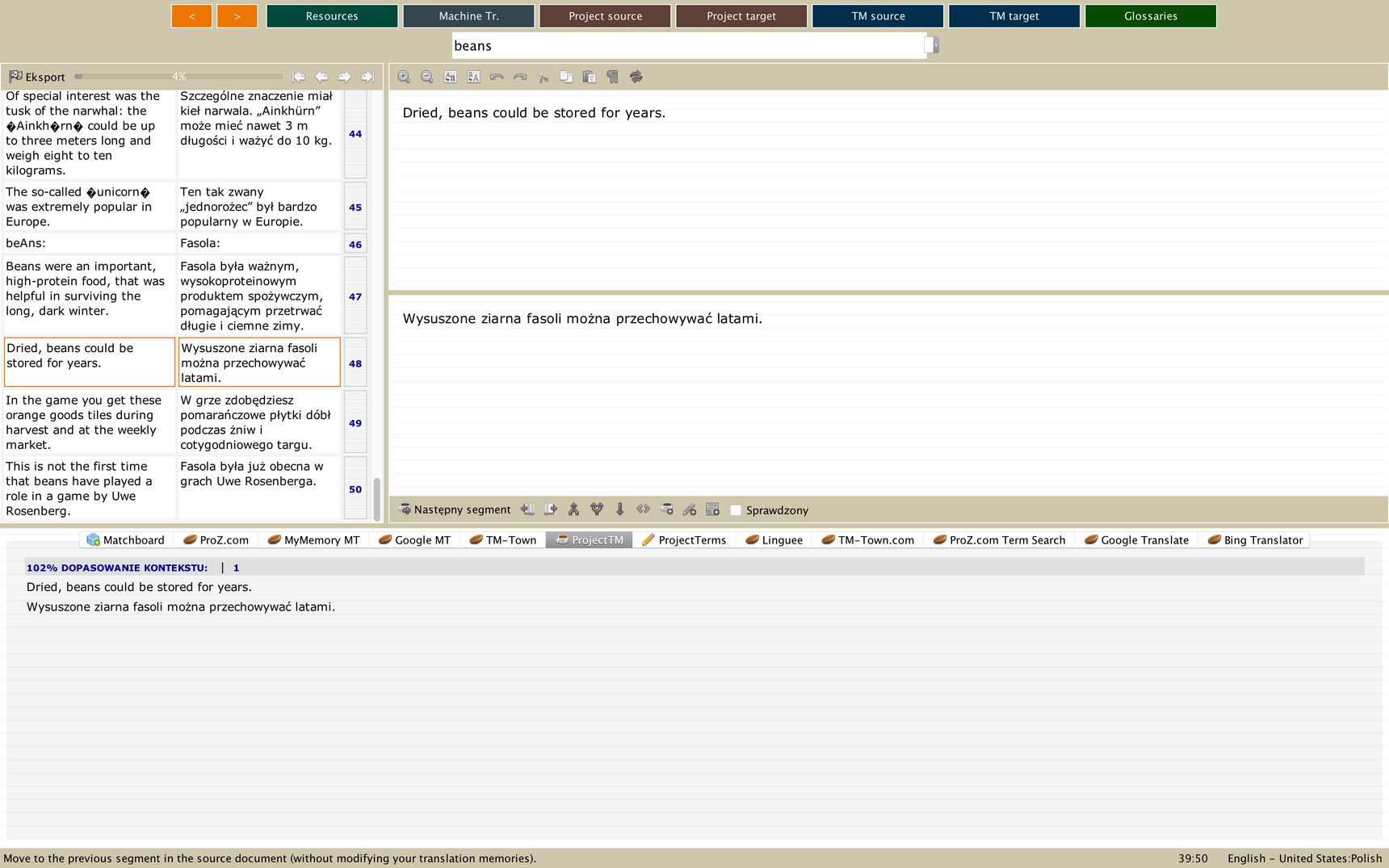Viewport: 1389px width, 868px height.
Task: Select the MyMemory MT tab
Action: point(313,540)
